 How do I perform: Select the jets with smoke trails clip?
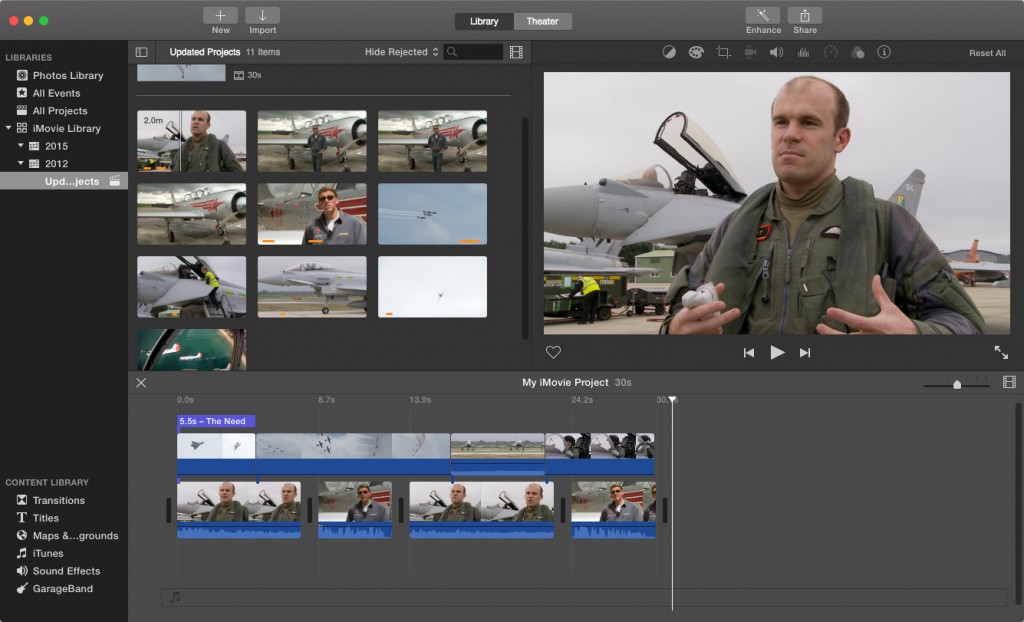432,214
